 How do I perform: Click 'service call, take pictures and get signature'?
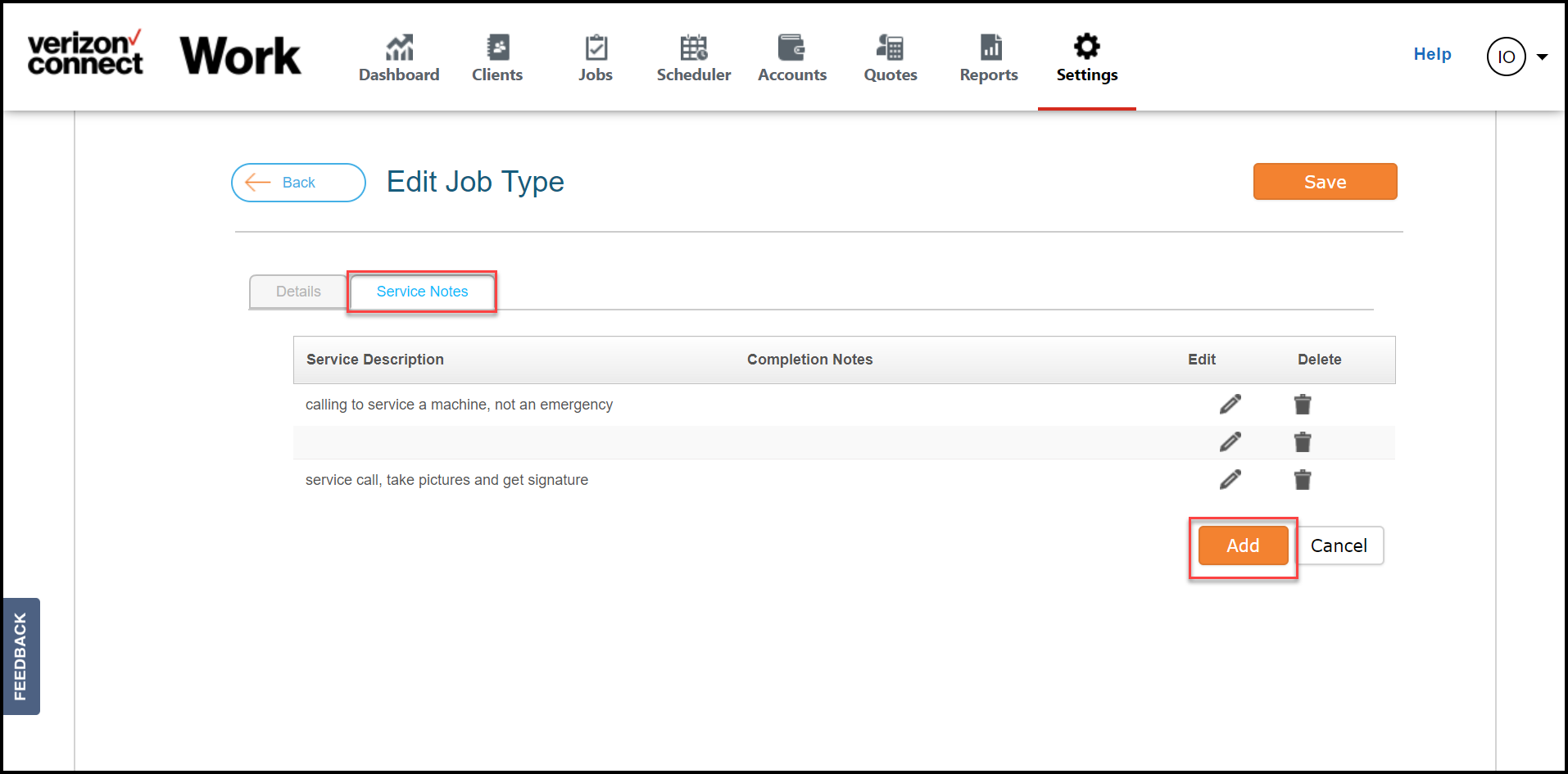click(446, 480)
